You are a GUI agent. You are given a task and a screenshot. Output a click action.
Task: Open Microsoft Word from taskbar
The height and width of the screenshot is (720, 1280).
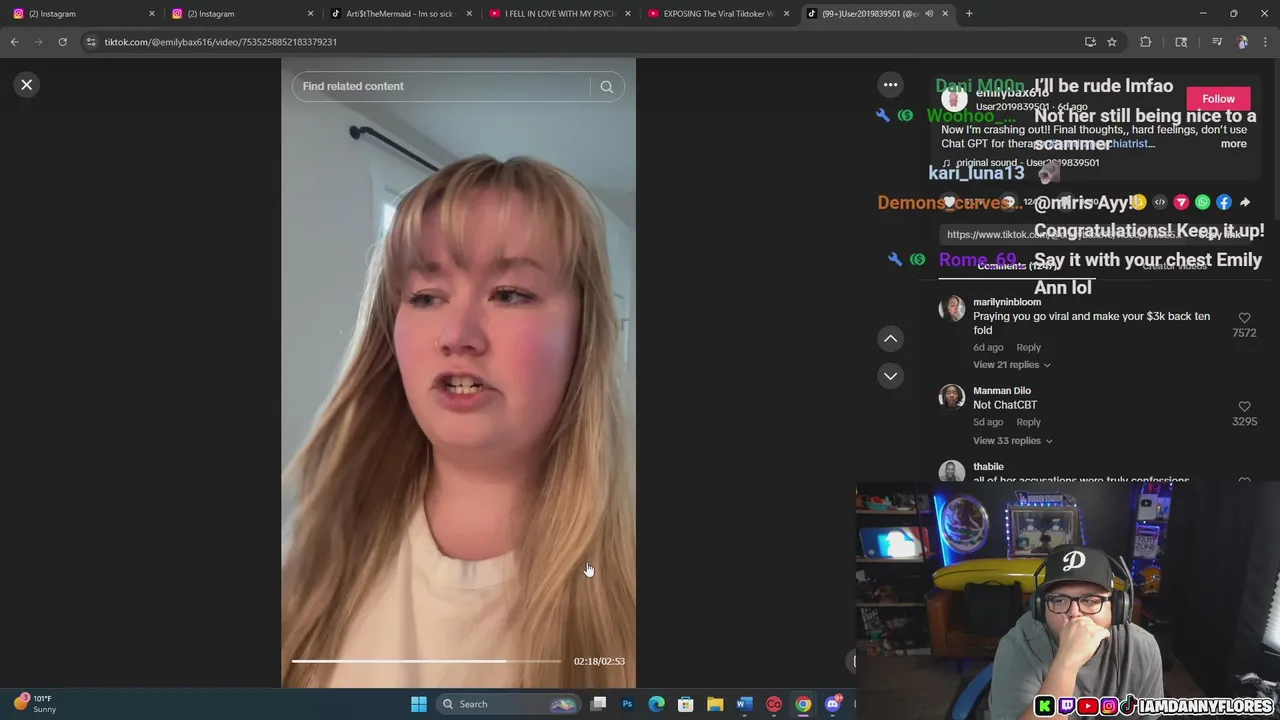click(744, 704)
